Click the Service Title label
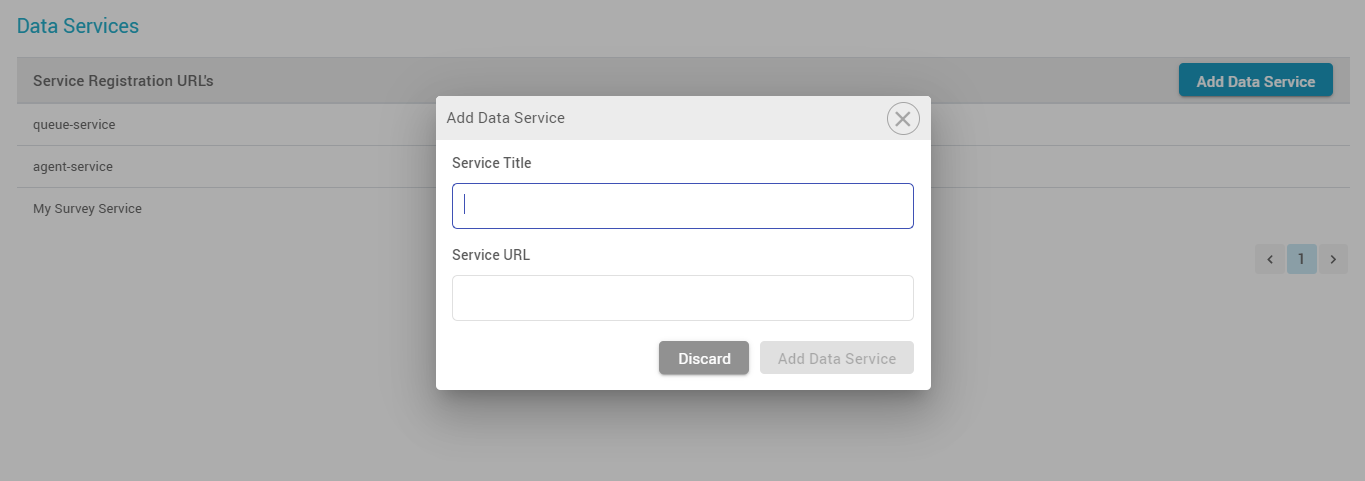Viewport: 1365px width, 481px height. click(492, 163)
